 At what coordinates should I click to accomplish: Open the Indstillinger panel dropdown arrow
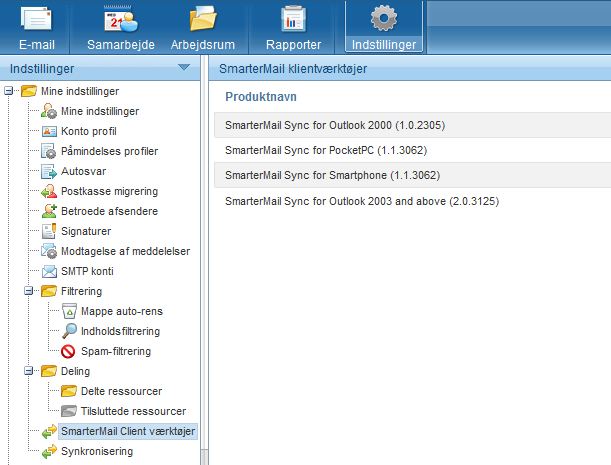coord(184,68)
